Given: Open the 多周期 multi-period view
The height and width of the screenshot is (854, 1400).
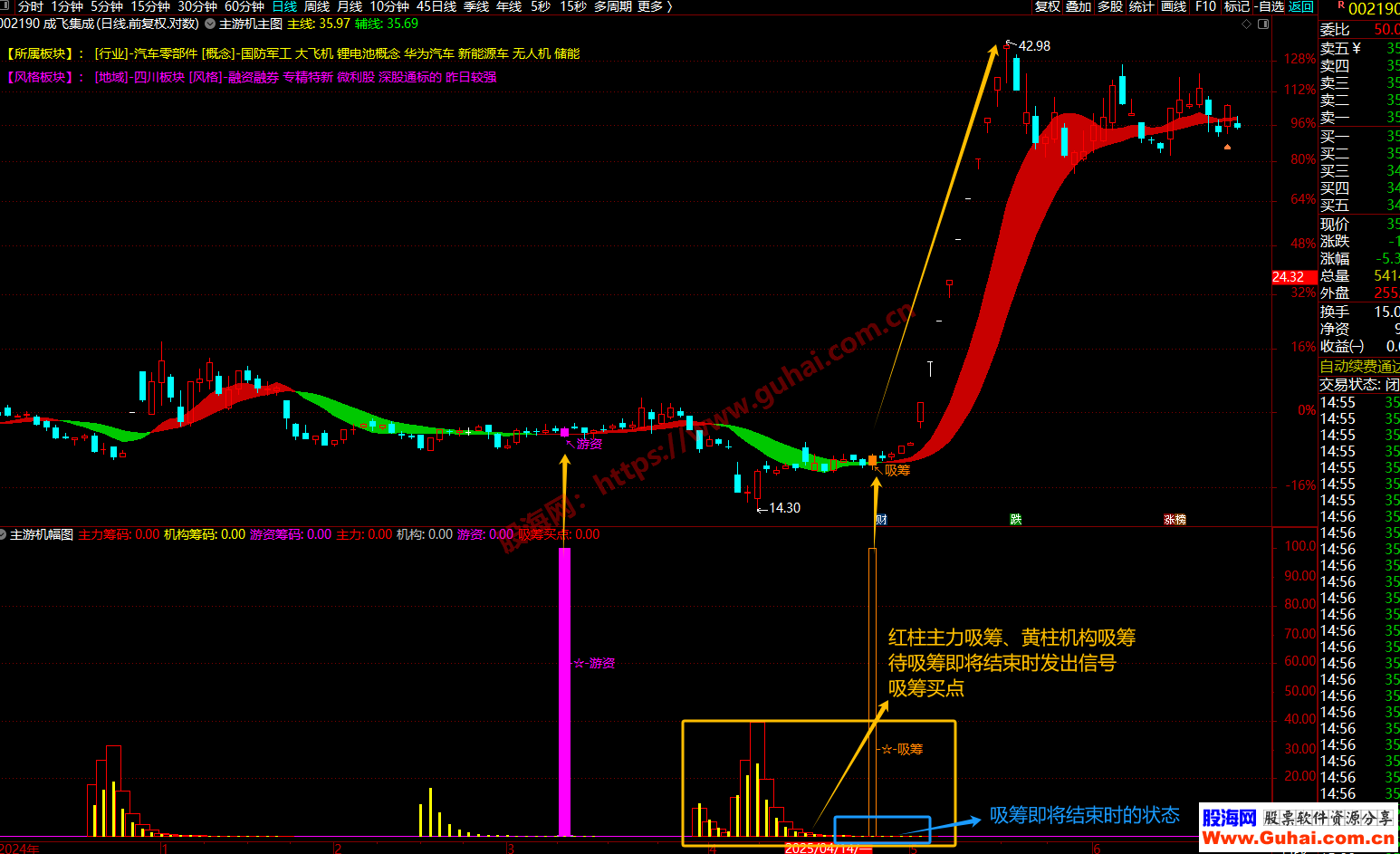Looking at the screenshot, I should 613,6.
